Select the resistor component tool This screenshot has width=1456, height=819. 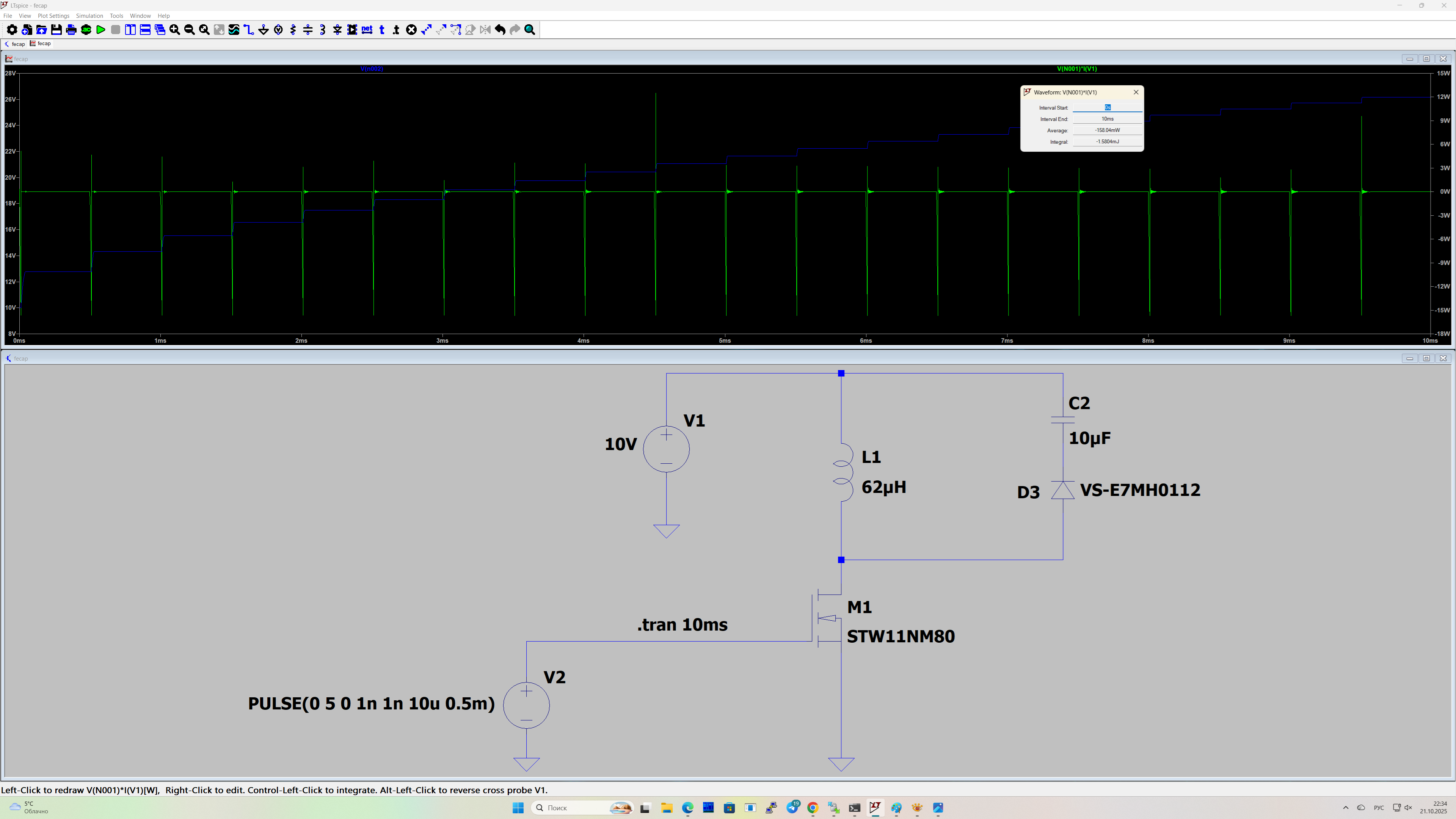(293, 30)
